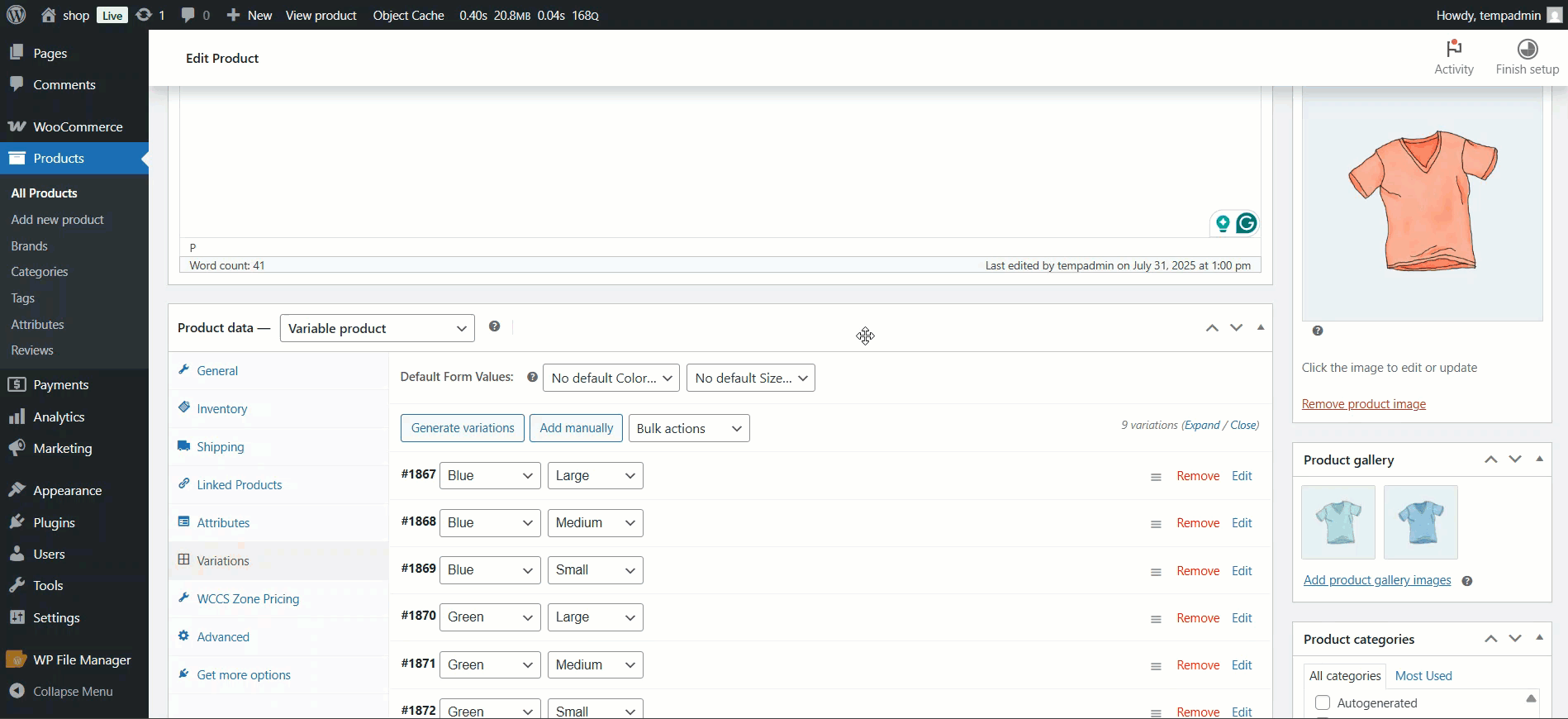Click the comments bubble icon in admin bar
This screenshot has height=719, width=1568.
coord(188,15)
